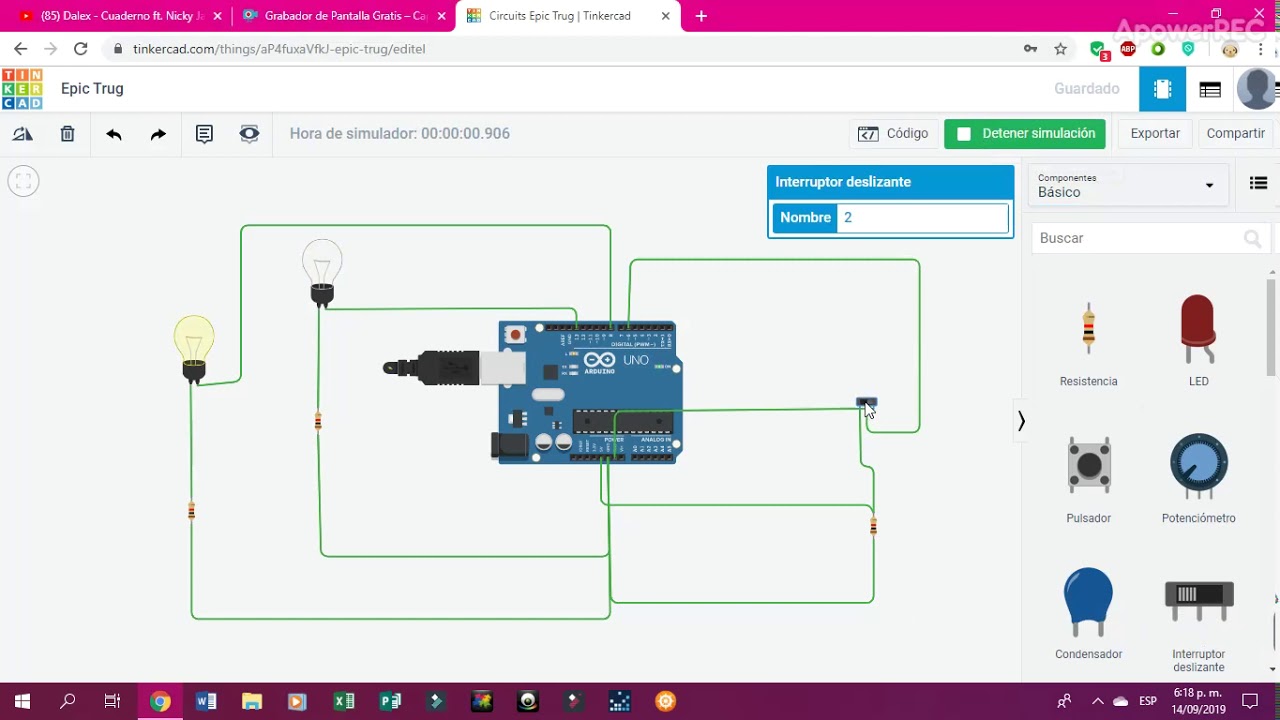This screenshot has width=1280, height=720.
Task: Rotate the selected component
Action: (23, 134)
